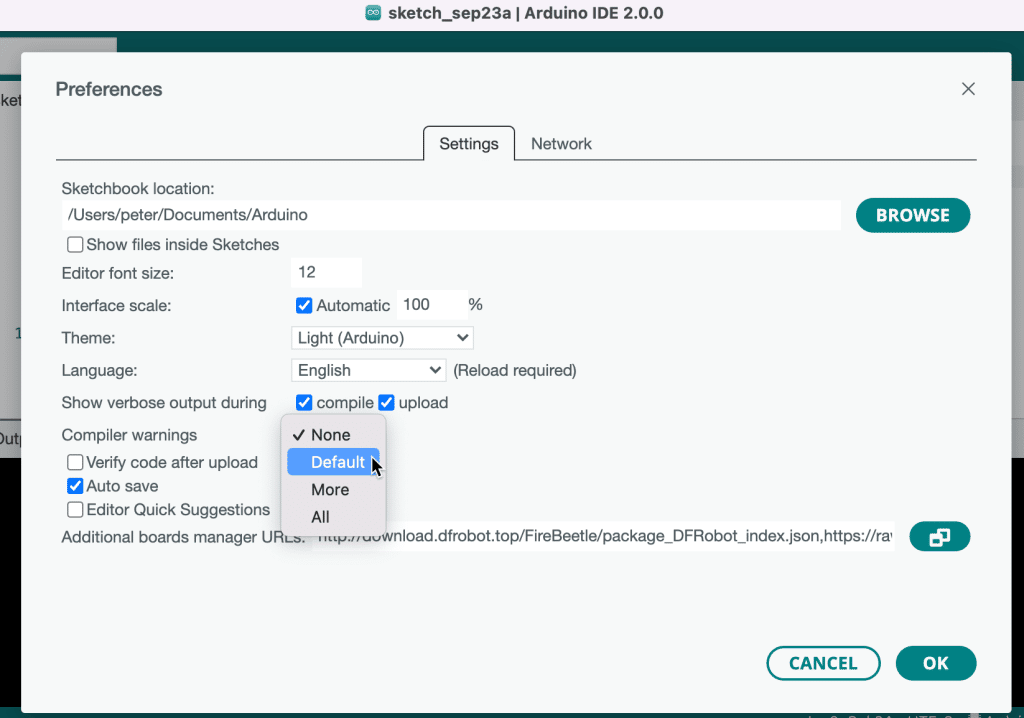Uncheck verbose output during upload
This screenshot has height=718, width=1024.
[x=386, y=402]
